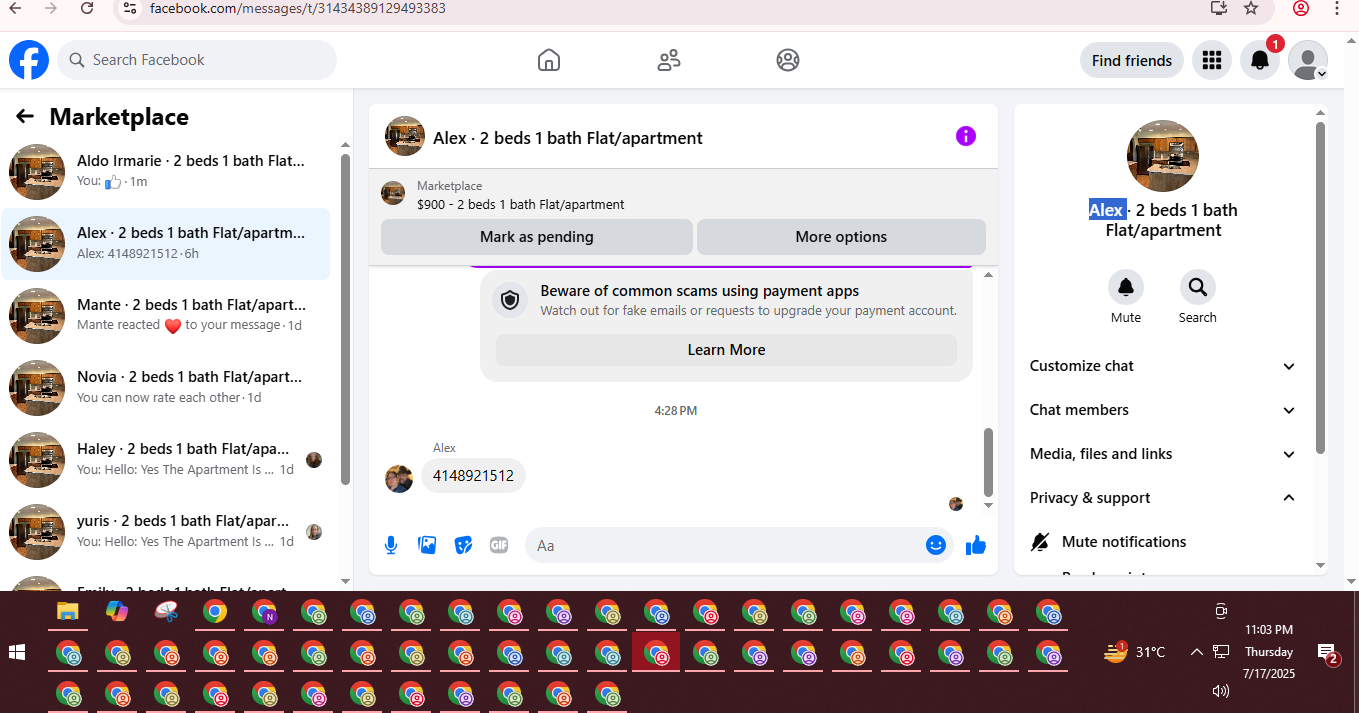This screenshot has width=1359, height=713.
Task: Open the $900 Marketplace listing link
Action: (x=521, y=204)
